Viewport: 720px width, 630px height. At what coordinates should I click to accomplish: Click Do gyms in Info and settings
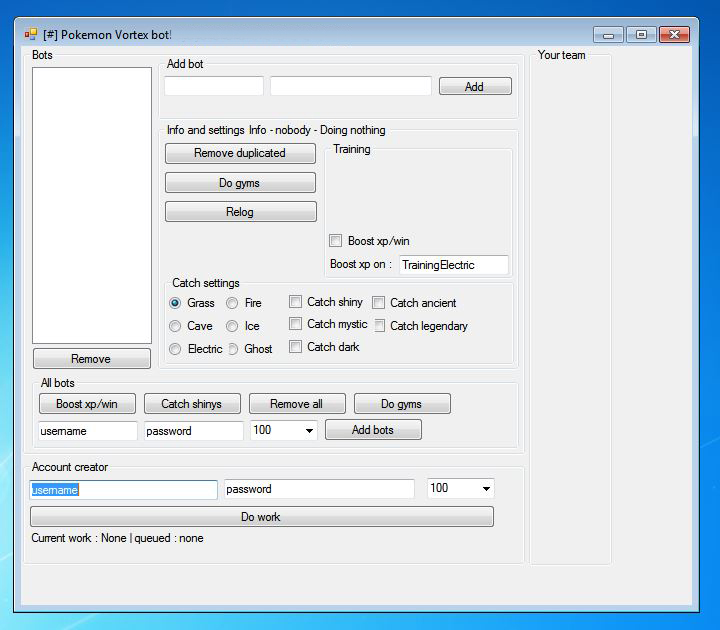pos(240,183)
